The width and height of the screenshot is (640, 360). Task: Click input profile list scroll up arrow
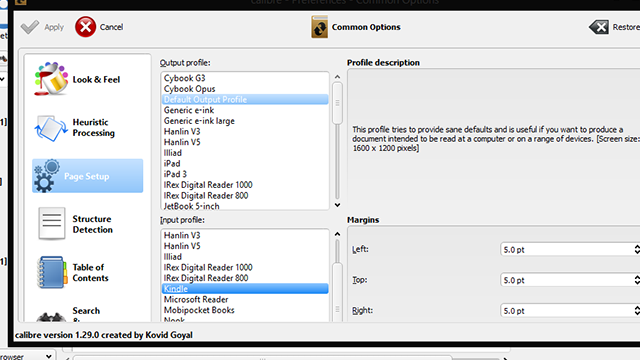tap(337, 234)
